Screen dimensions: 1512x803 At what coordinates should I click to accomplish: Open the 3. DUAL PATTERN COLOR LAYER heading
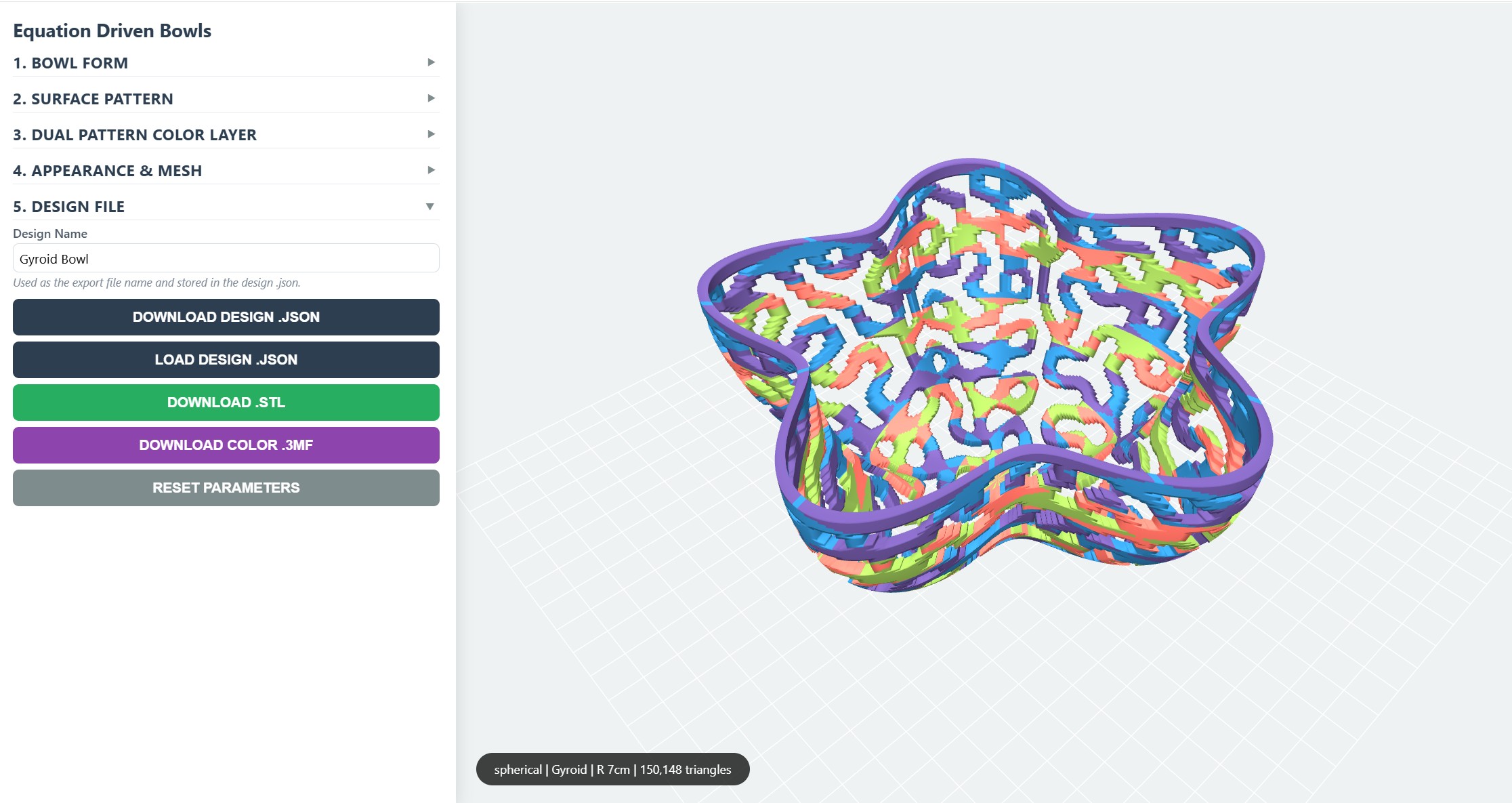tap(135, 135)
